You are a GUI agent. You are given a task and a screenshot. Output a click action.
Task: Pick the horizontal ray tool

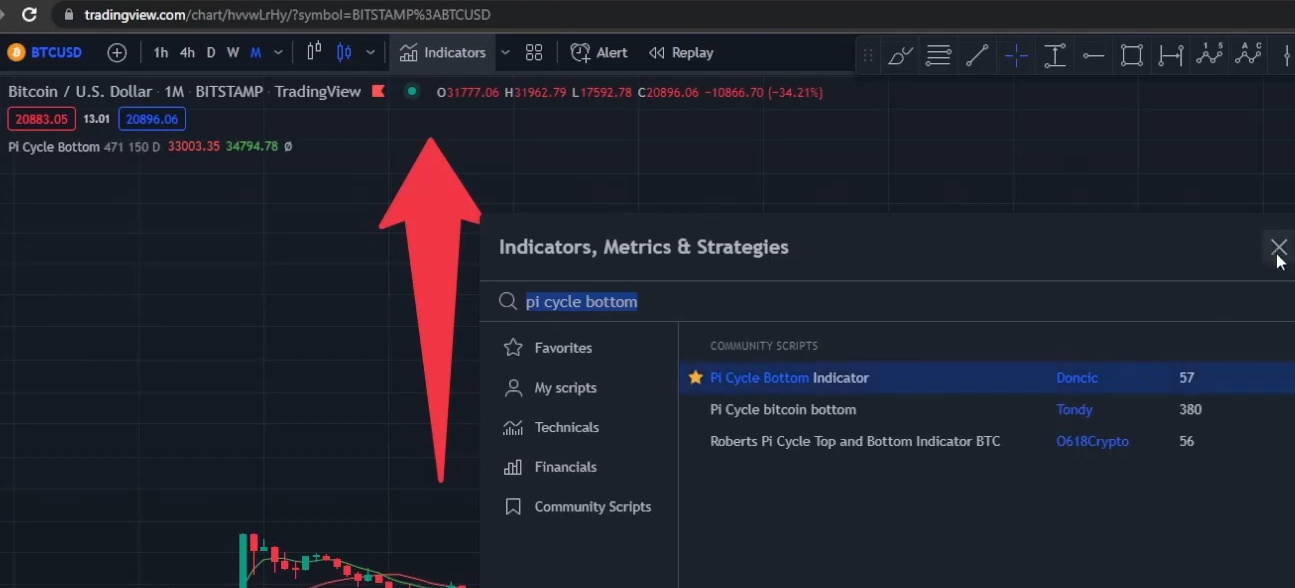tap(1093, 56)
